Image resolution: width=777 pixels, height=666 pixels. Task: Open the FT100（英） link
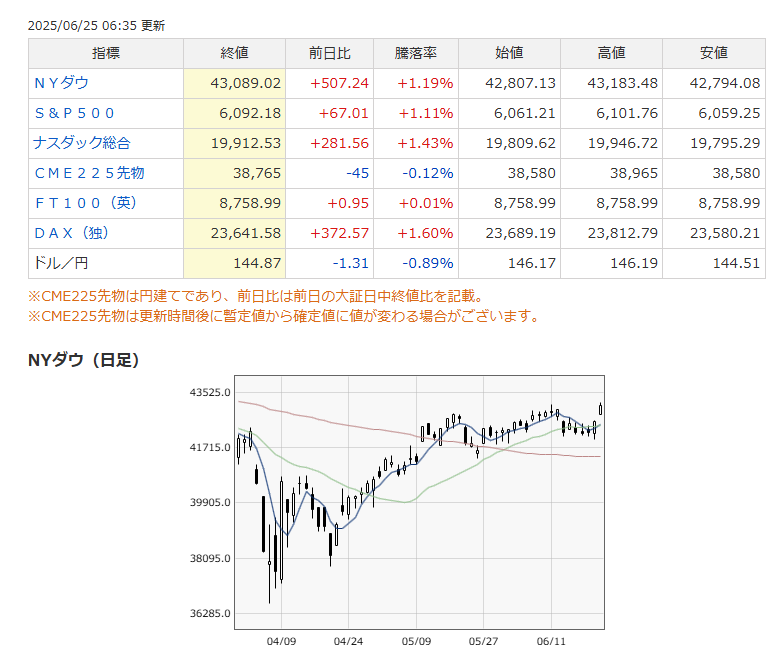[86, 203]
